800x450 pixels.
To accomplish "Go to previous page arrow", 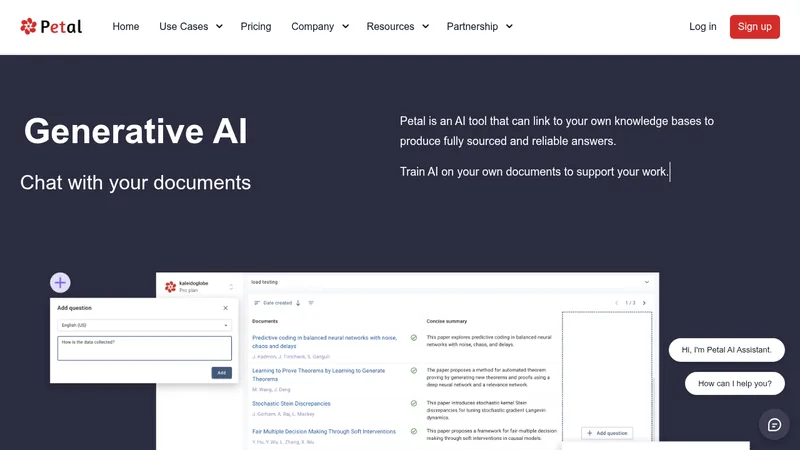I will [x=616, y=303].
